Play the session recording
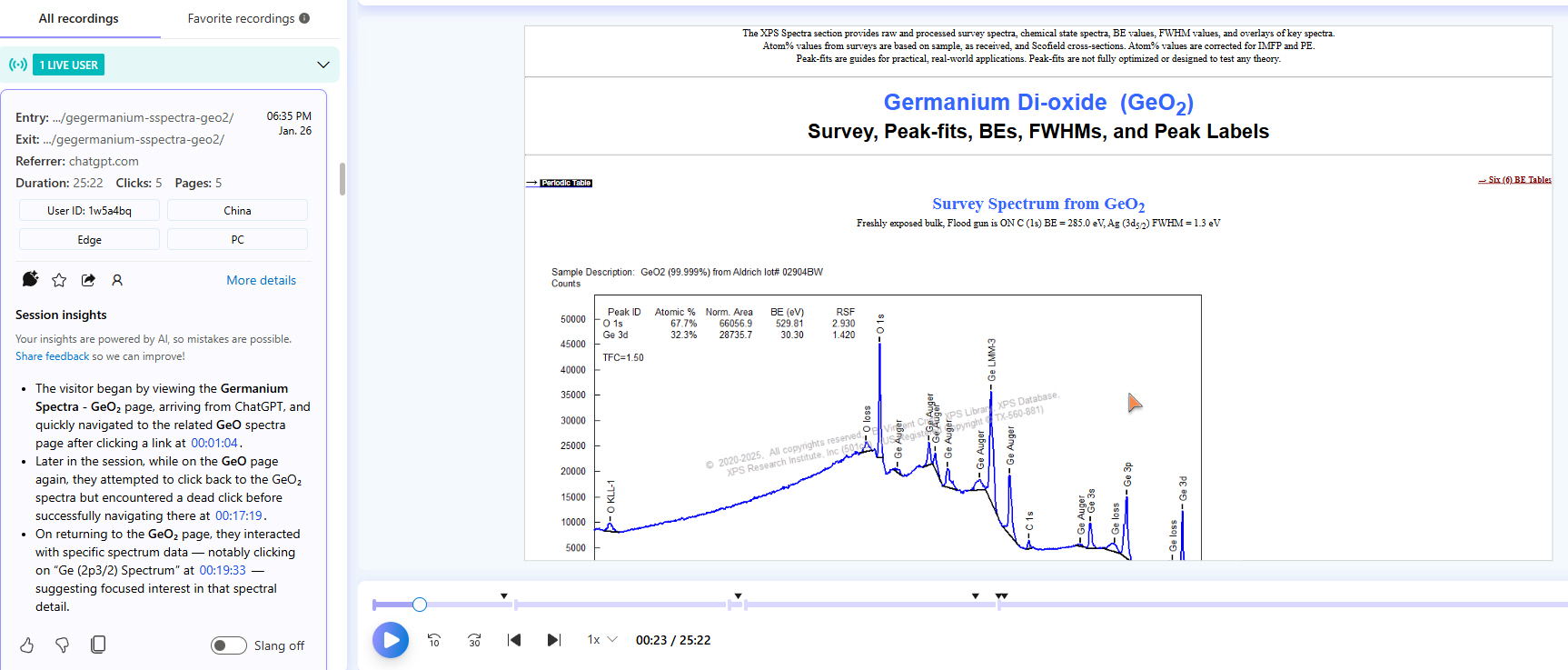 click(391, 640)
